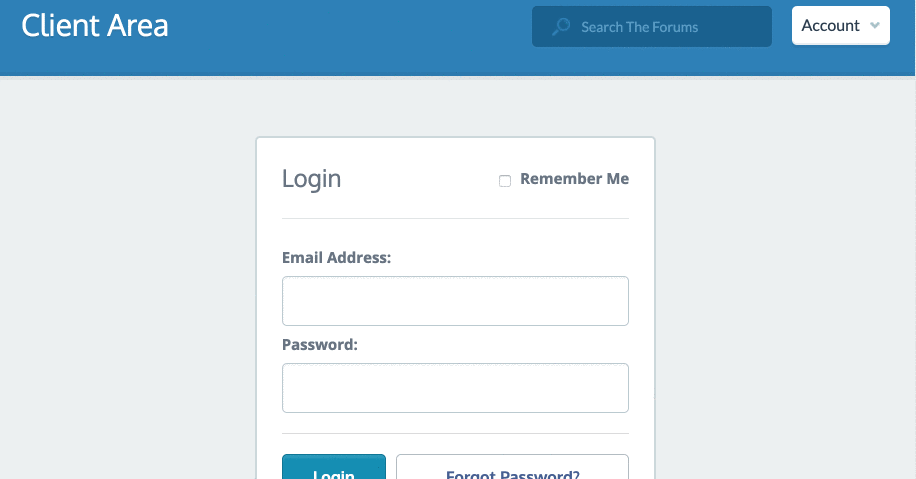Click the magnifying glass search icon
Viewport: 916px width, 479px height.
coord(561,26)
